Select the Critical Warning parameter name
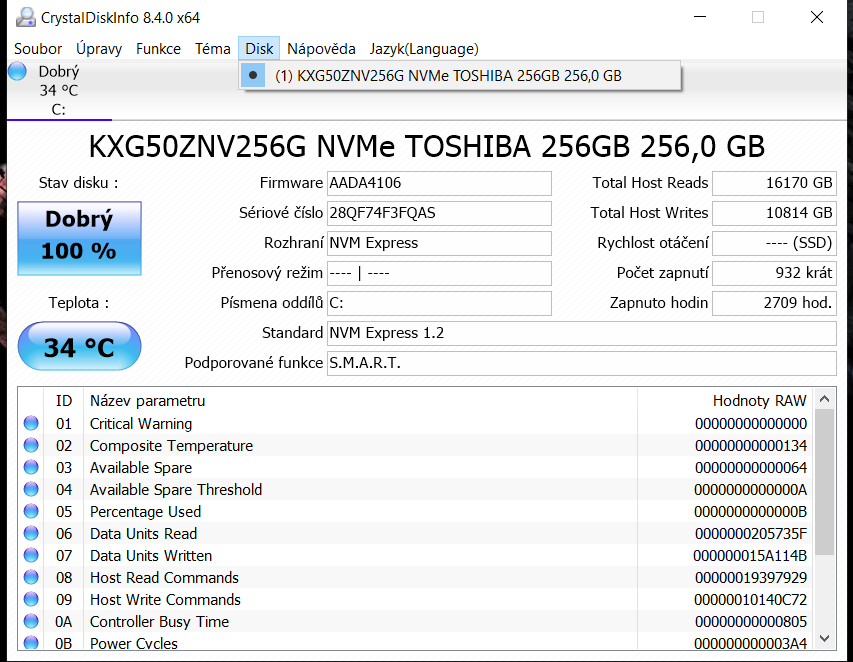Image resolution: width=853 pixels, height=662 pixels. pyautogui.click(x=141, y=424)
